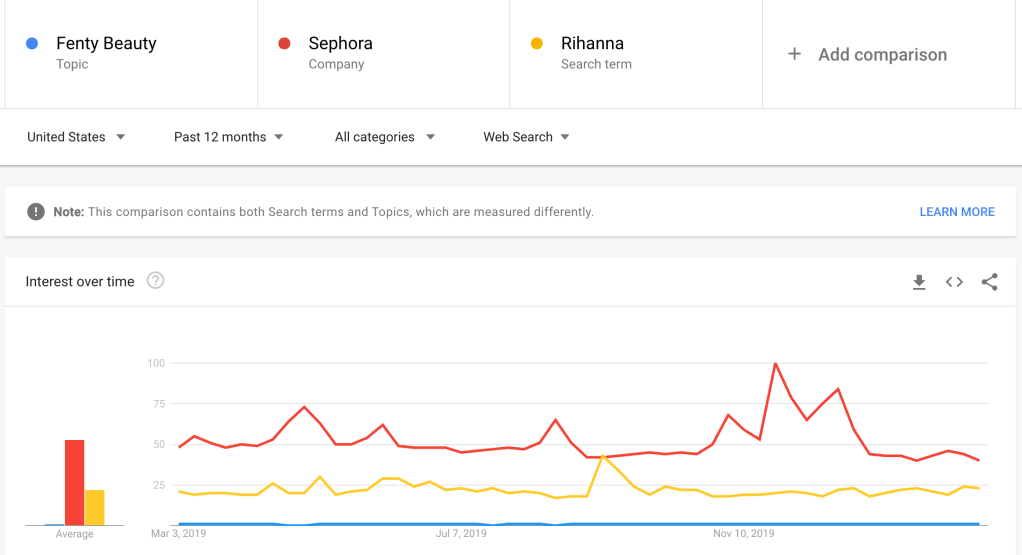Share the interest over time chart
Screen dimensions: 1022x555
[989, 283]
